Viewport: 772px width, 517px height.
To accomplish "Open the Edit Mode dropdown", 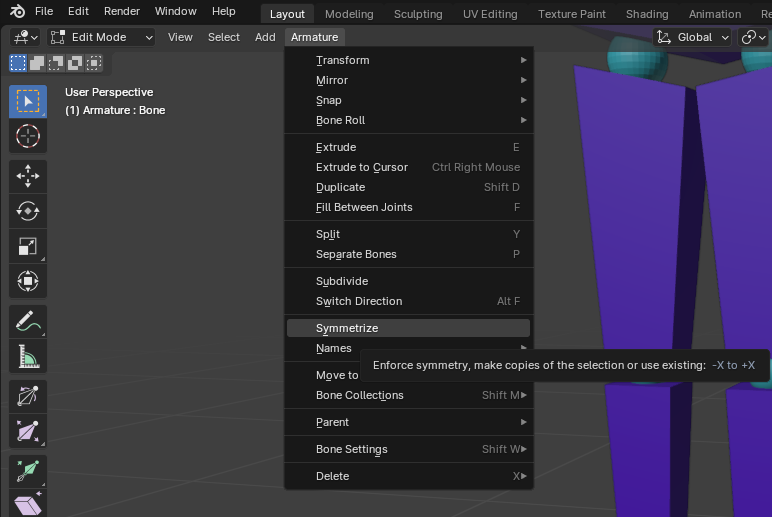I will click(x=101, y=37).
